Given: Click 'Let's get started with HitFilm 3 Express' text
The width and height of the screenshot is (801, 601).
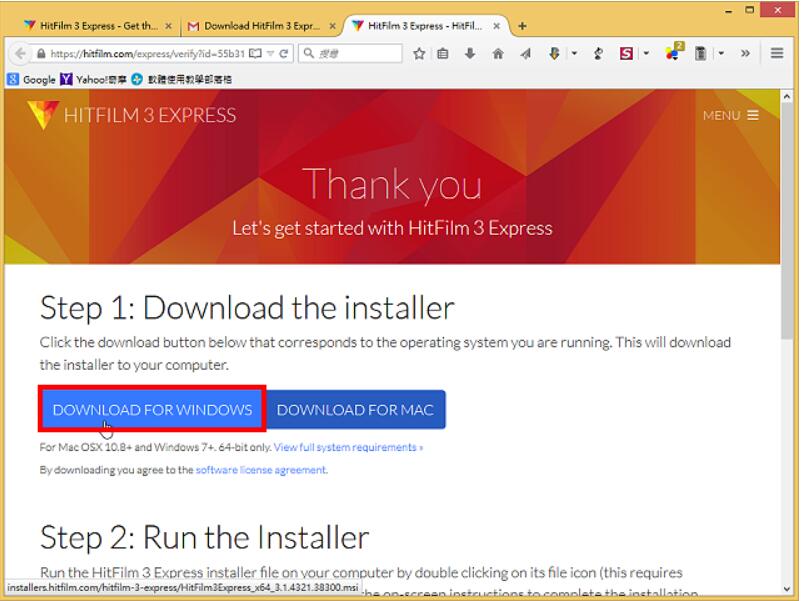Looking at the screenshot, I should tap(392, 228).
